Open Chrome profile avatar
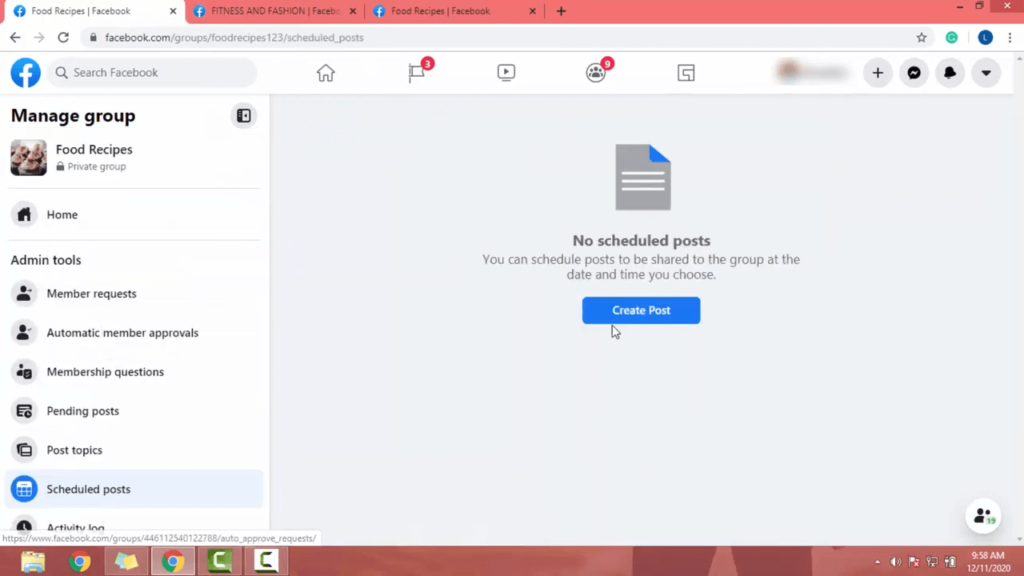Viewport: 1024px width, 576px height. pos(985,38)
